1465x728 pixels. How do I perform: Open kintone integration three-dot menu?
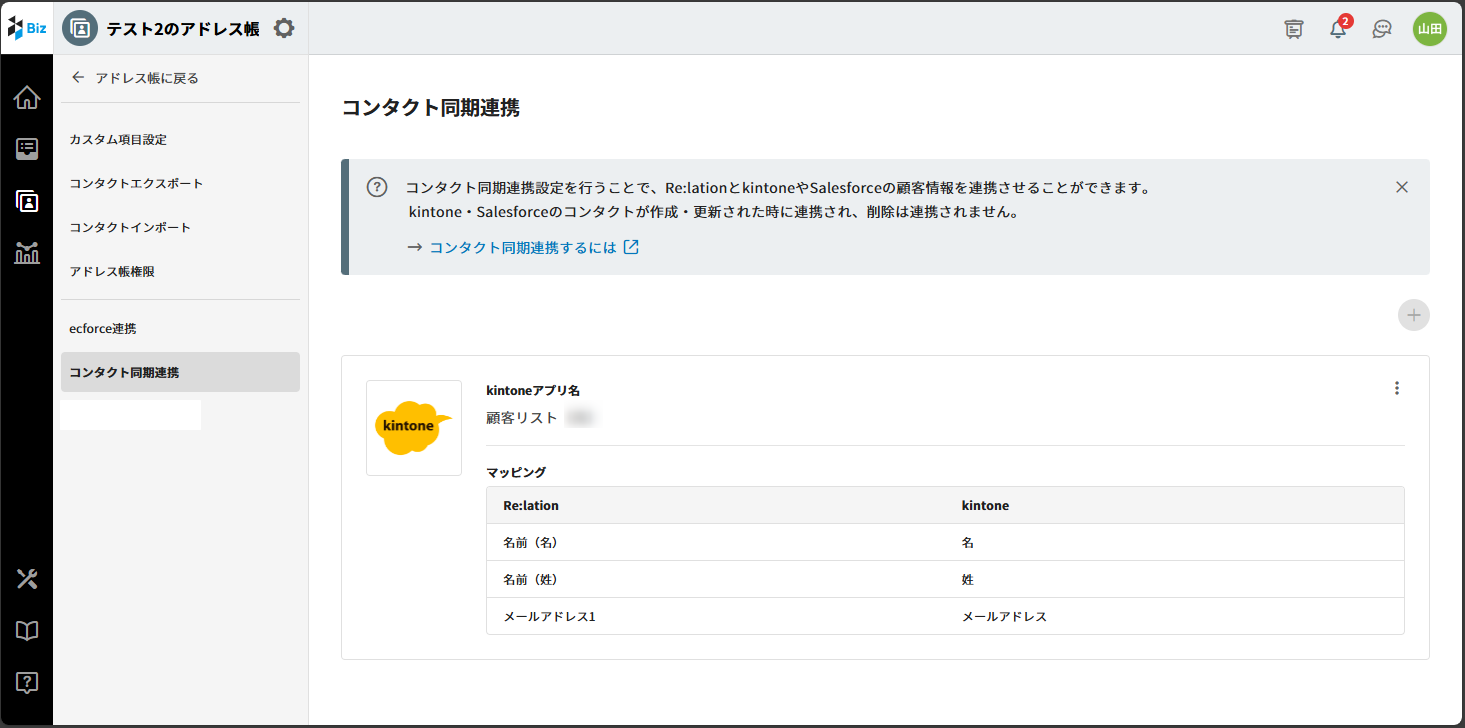1397,388
